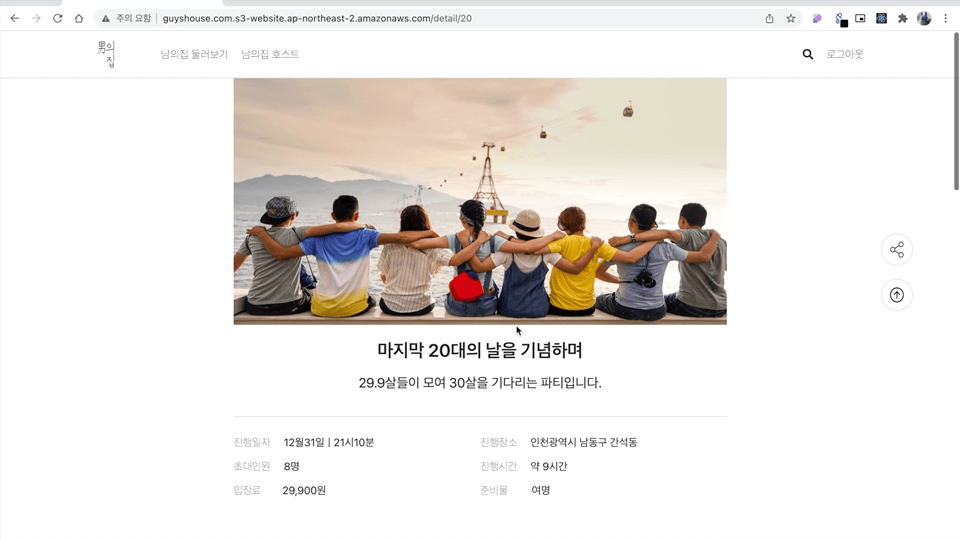Open the Chrome extensions puzzle icon

(x=902, y=18)
